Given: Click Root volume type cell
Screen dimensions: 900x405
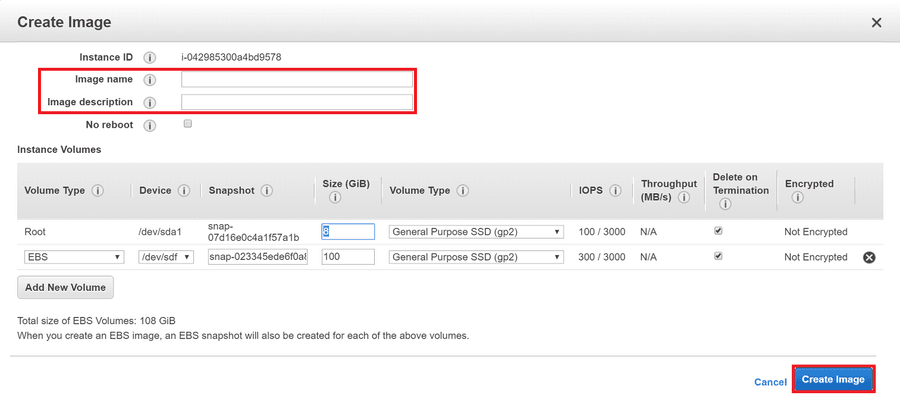Looking at the screenshot, I should click(35, 232).
